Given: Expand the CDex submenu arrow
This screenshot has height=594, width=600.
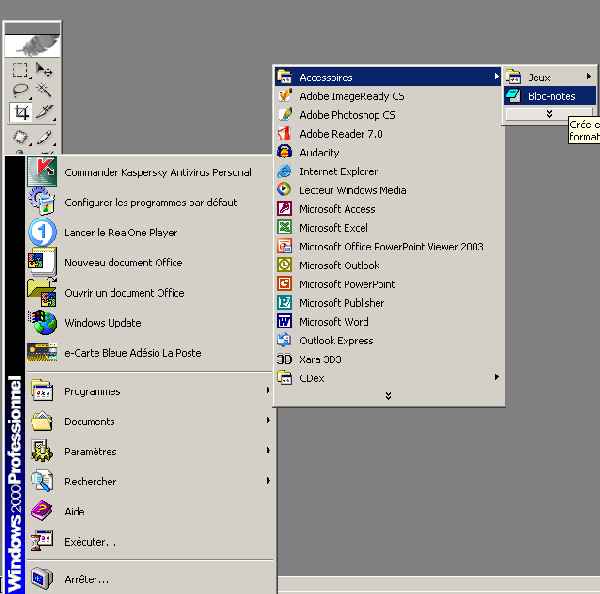Looking at the screenshot, I should [x=496, y=377].
